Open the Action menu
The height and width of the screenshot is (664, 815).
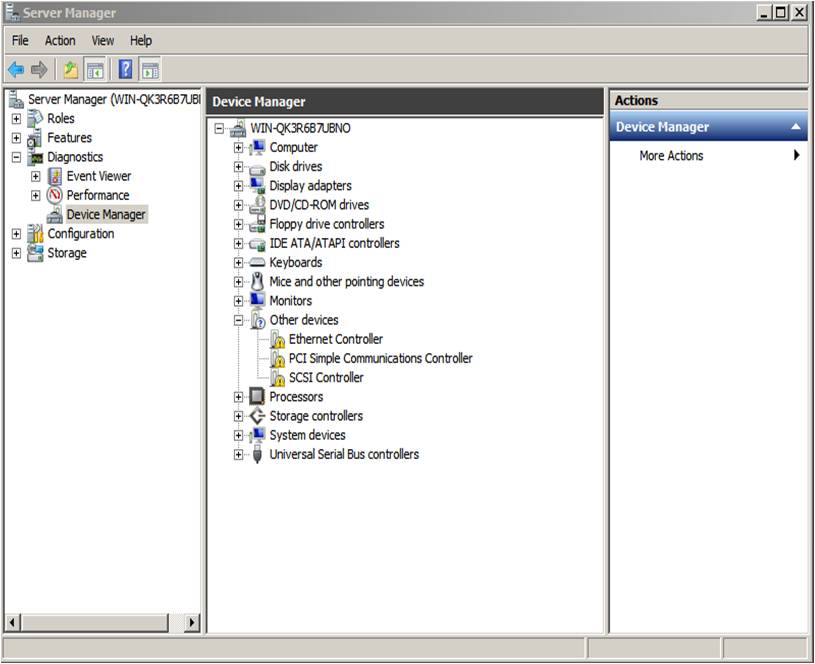pyautogui.click(x=60, y=41)
